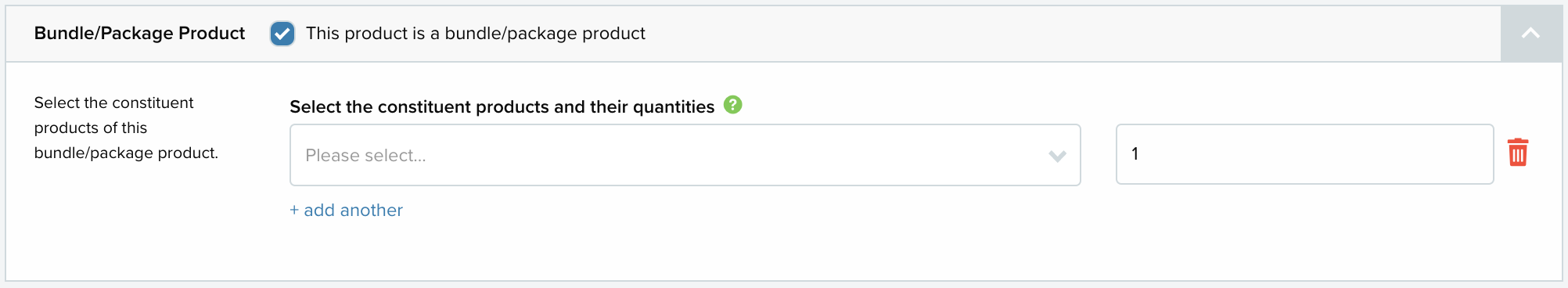
Task: Click the 'Bundle/Package Product' section title
Action: click(x=139, y=34)
